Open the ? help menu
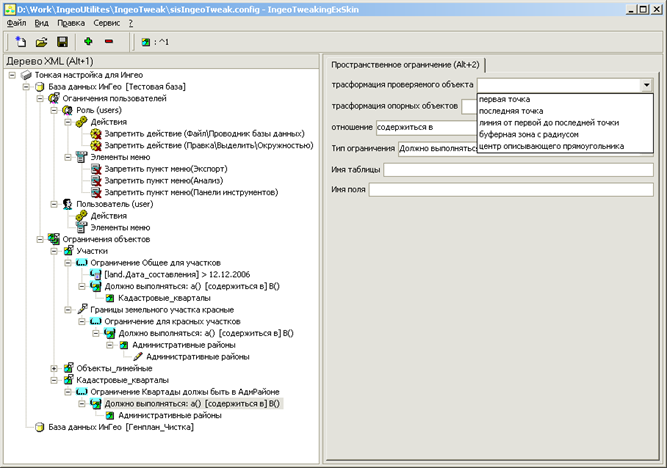 (131, 23)
